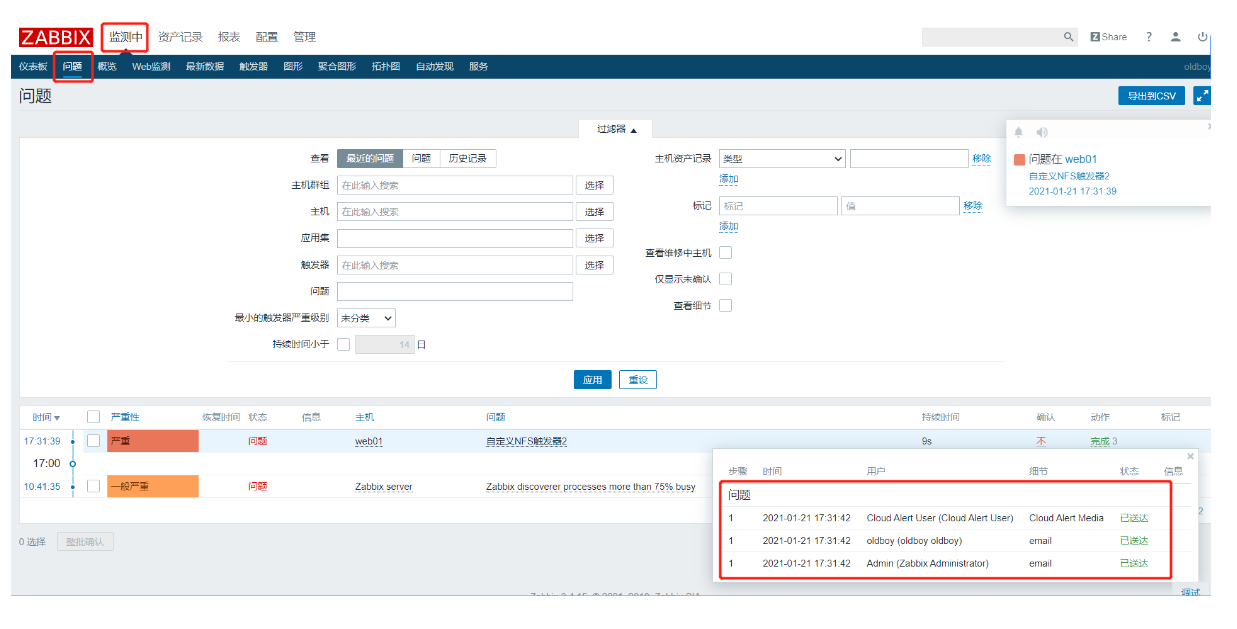Click the 应用 apply button
Screen dimensions: 1237x629
[x=593, y=380]
